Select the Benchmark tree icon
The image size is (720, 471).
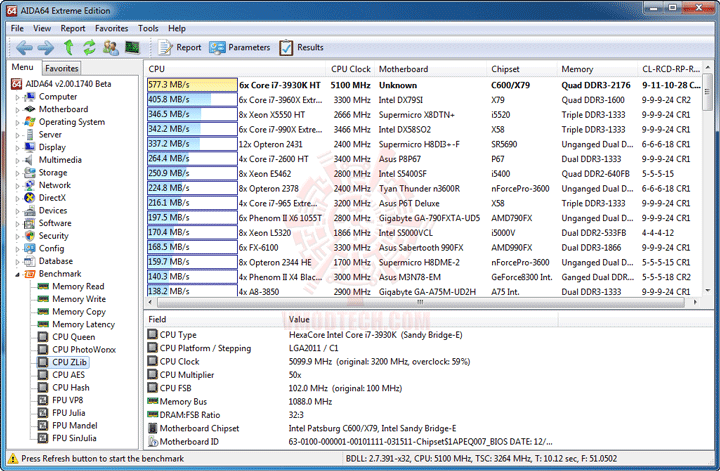pos(30,274)
